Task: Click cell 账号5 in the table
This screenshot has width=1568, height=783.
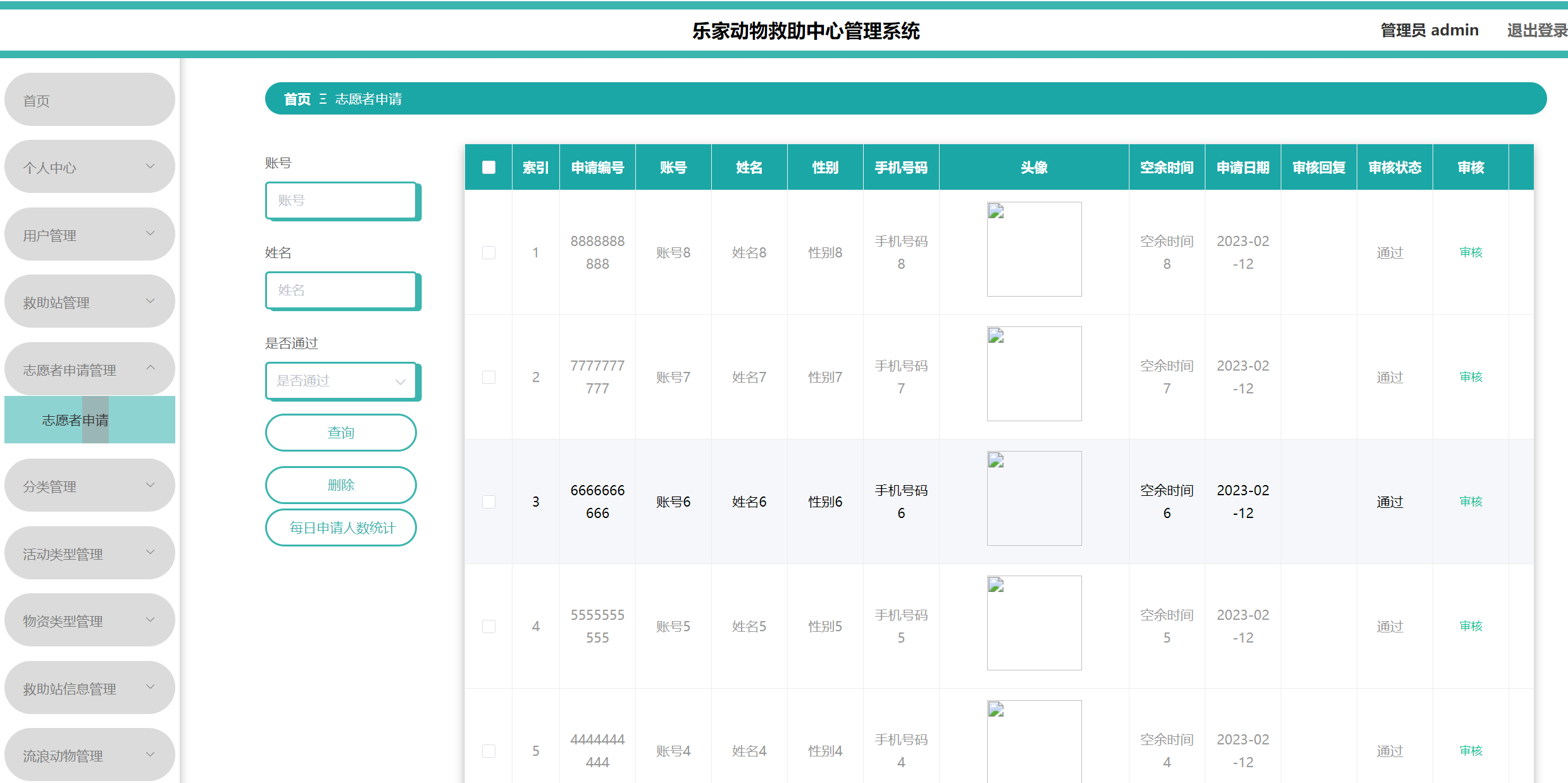Action: tap(673, 627)
